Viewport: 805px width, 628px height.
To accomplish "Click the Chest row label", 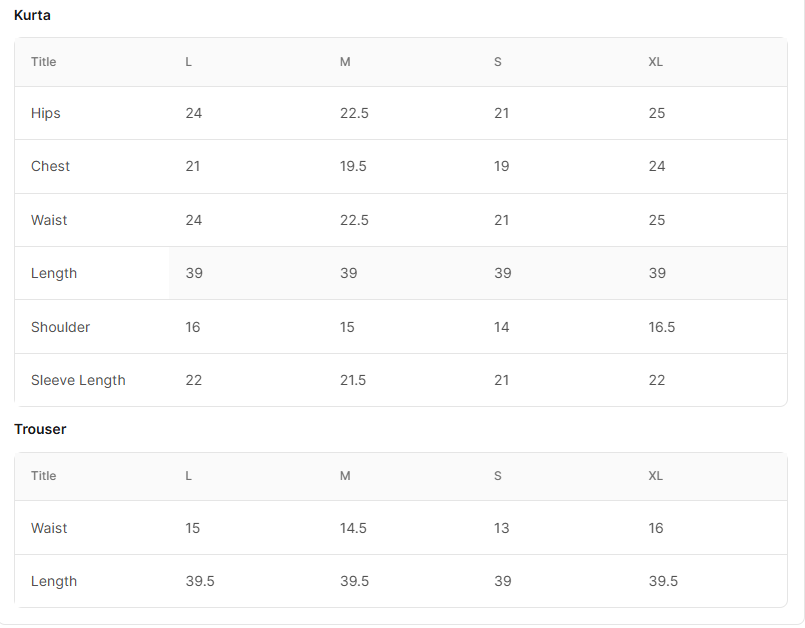I will [x=50, y=166].
